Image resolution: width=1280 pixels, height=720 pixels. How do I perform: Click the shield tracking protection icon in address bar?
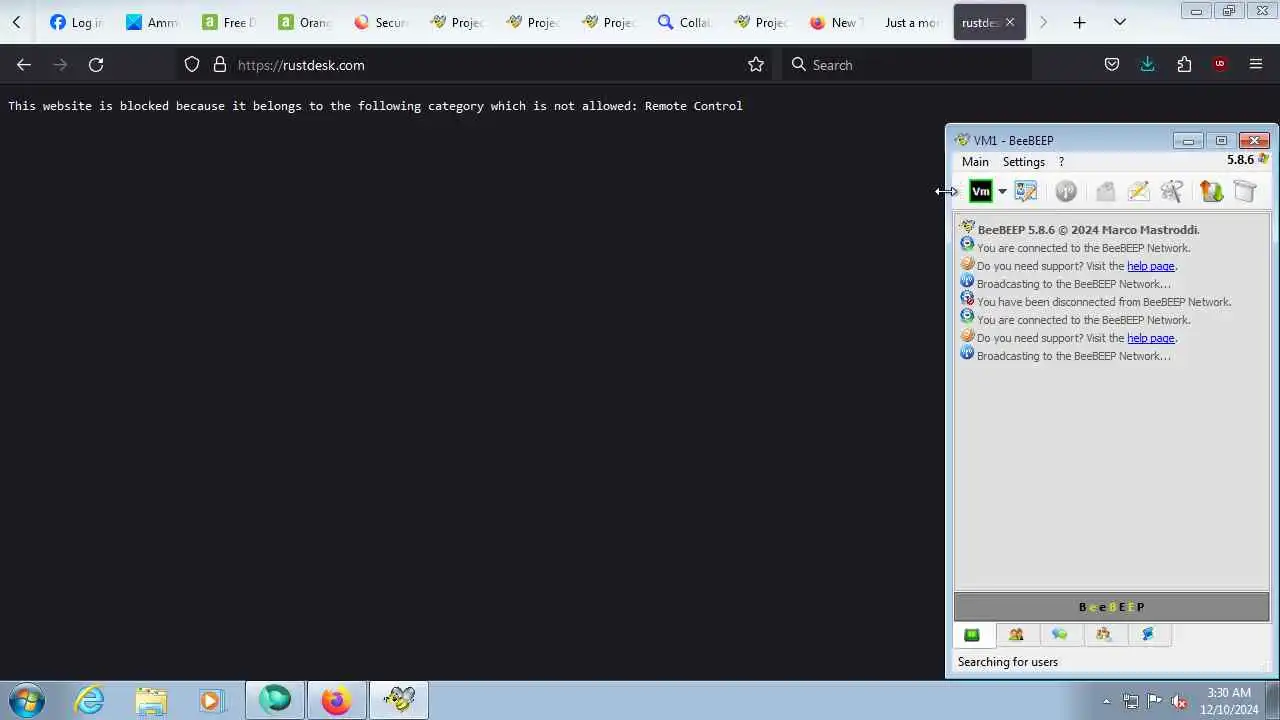[x=192, y=65]
